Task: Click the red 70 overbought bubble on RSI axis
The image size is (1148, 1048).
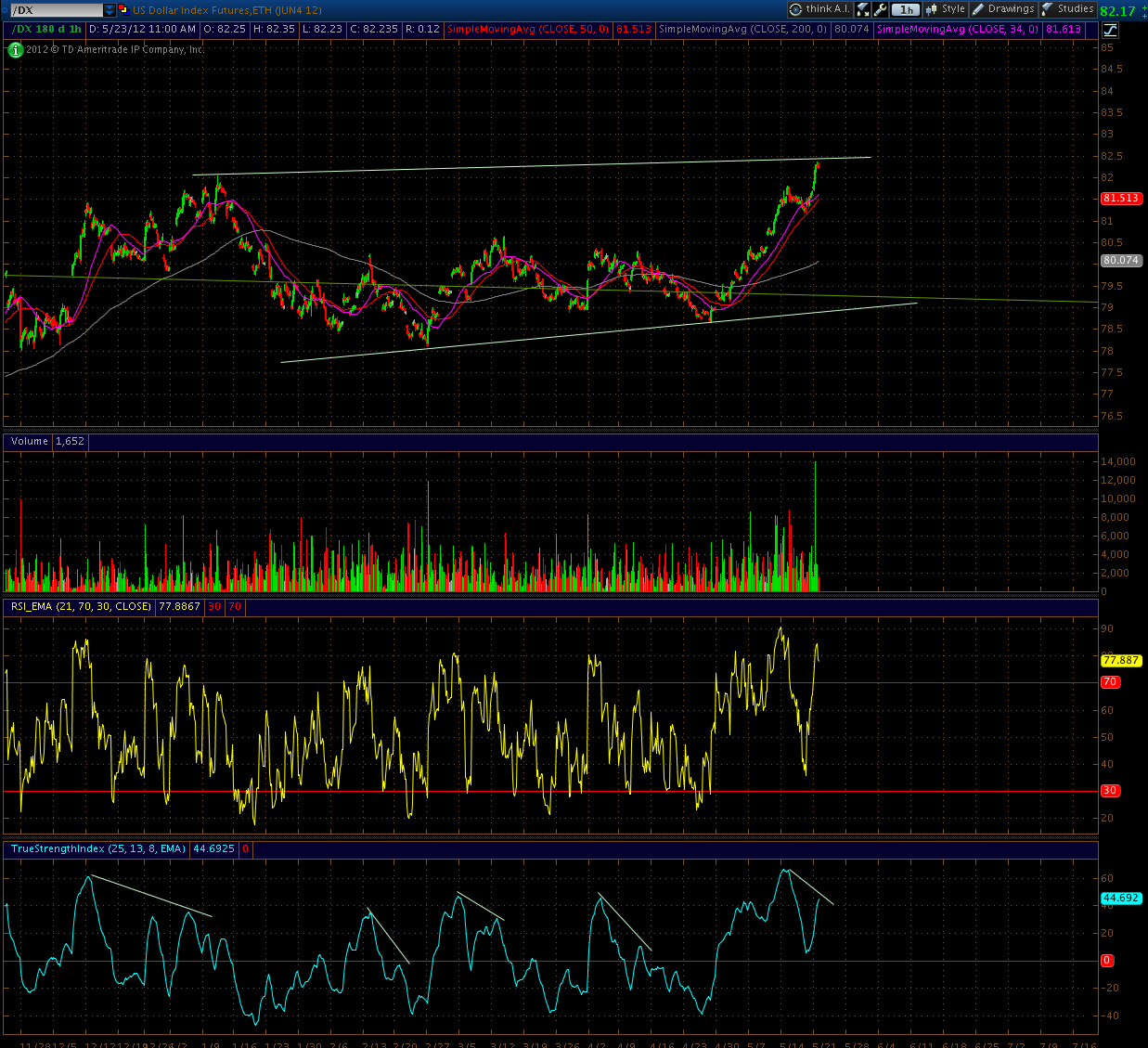Action: pos(1110,682)
